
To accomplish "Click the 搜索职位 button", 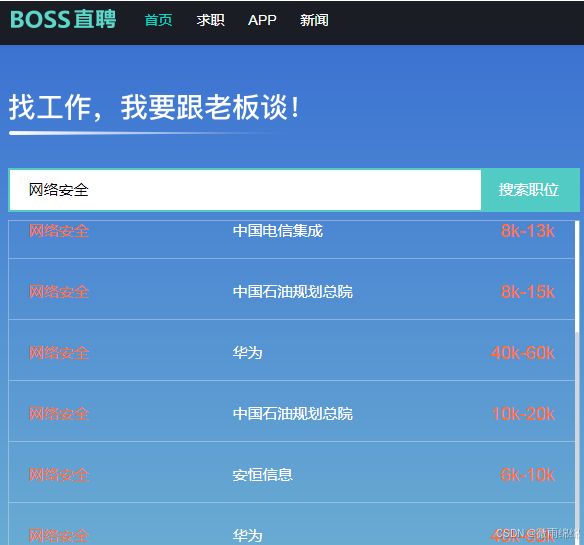I will (x=529, y=190).
